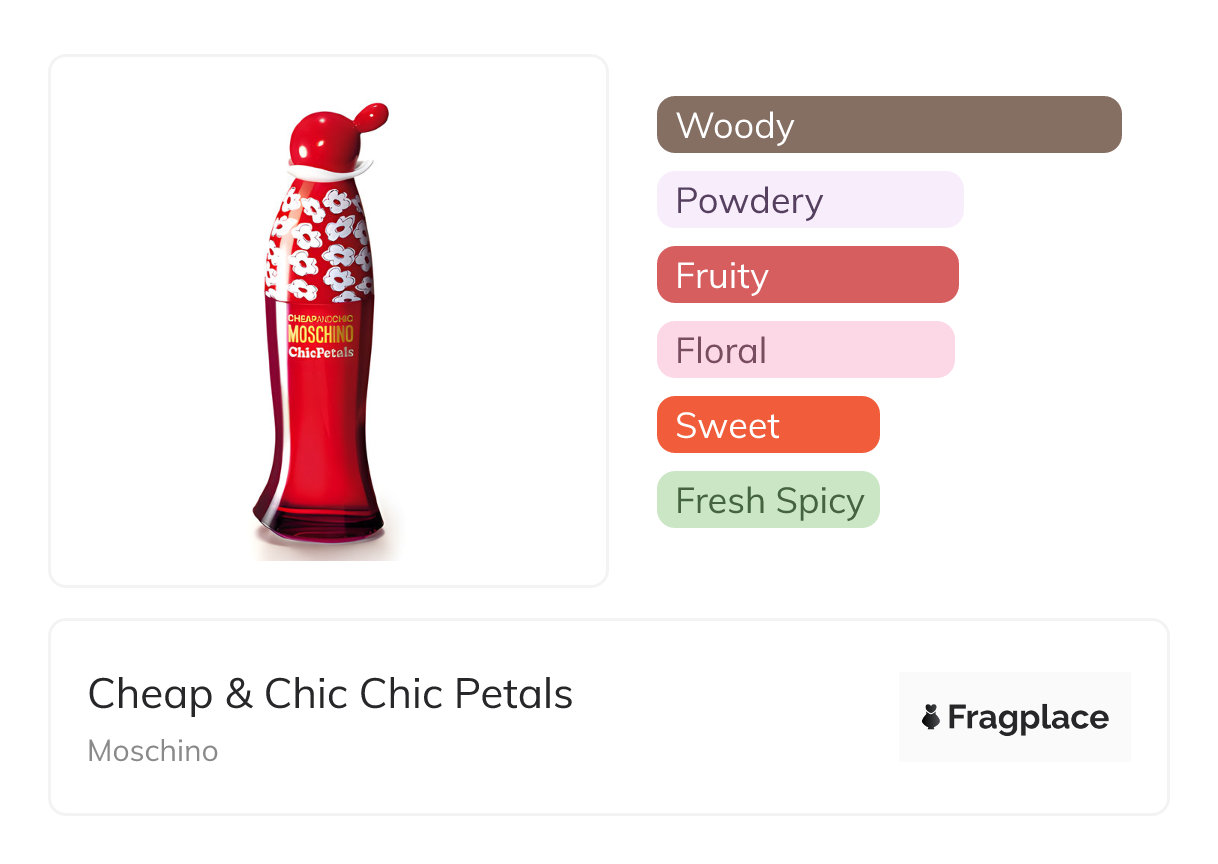Click the white flower pattern on the bottle
This screenshot has height=864, width=1218.
point(320,240)
